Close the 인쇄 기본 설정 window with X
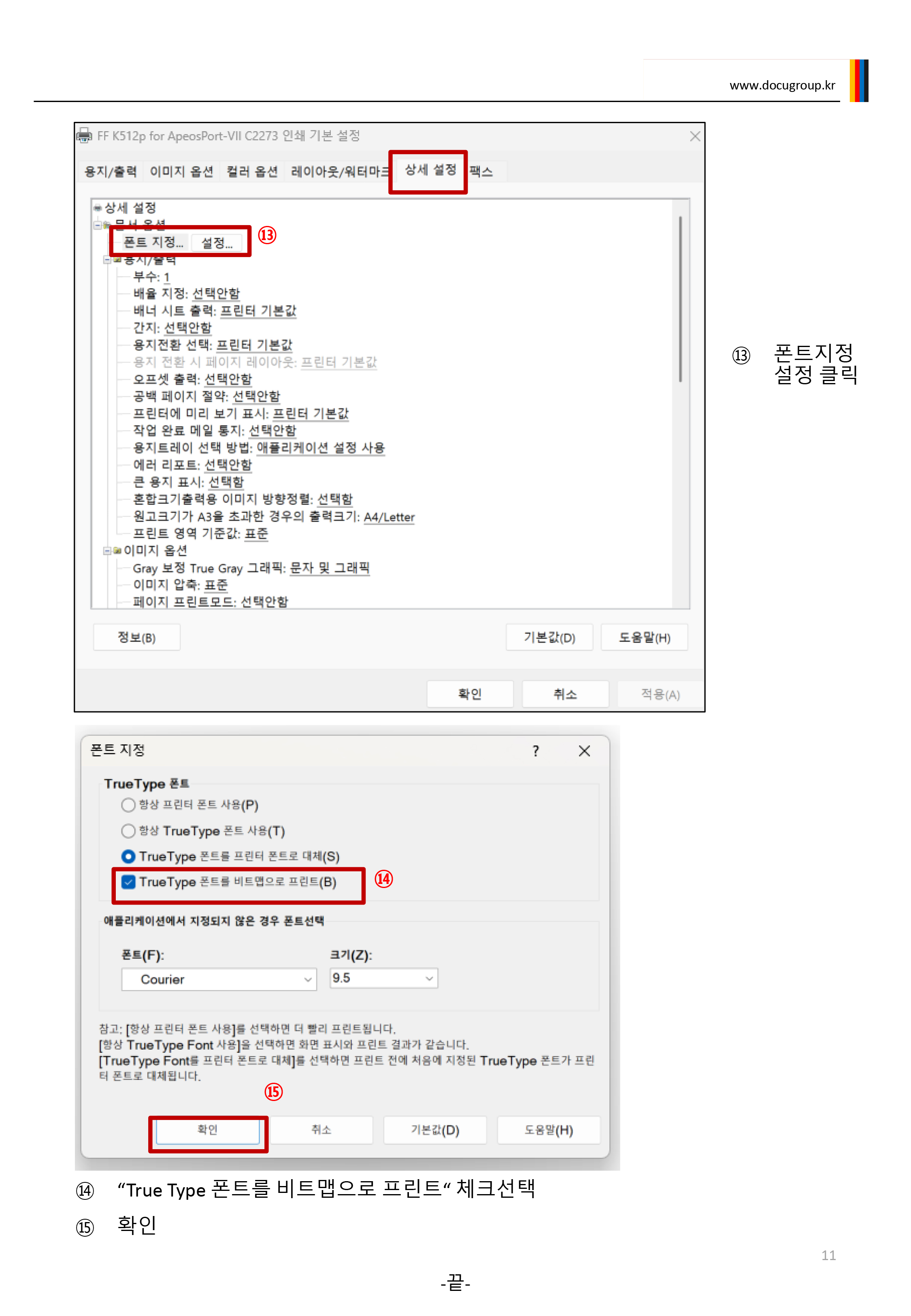 695,136
